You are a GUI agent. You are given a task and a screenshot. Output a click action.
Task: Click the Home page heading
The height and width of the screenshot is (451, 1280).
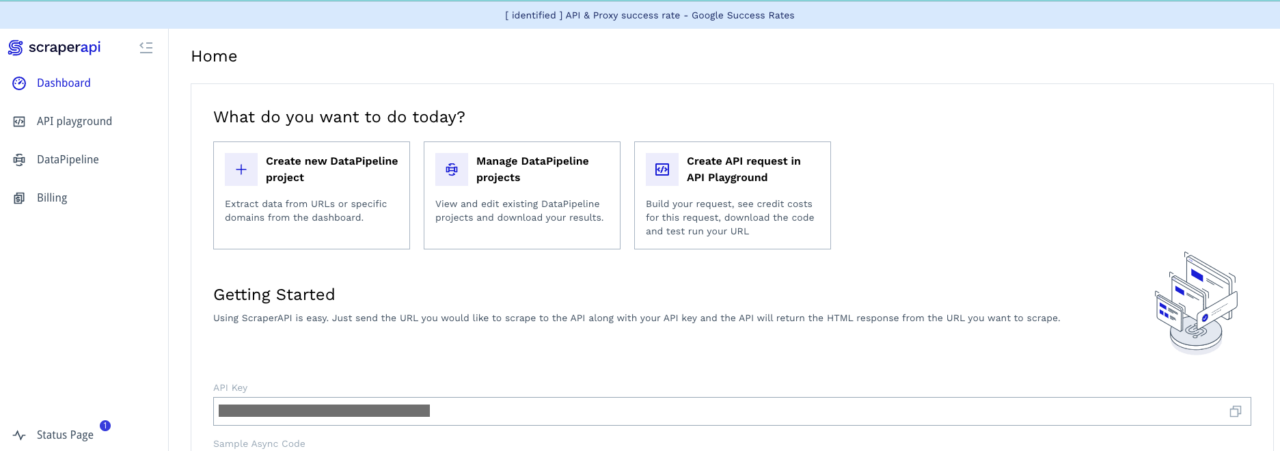(x=214, y=56)
